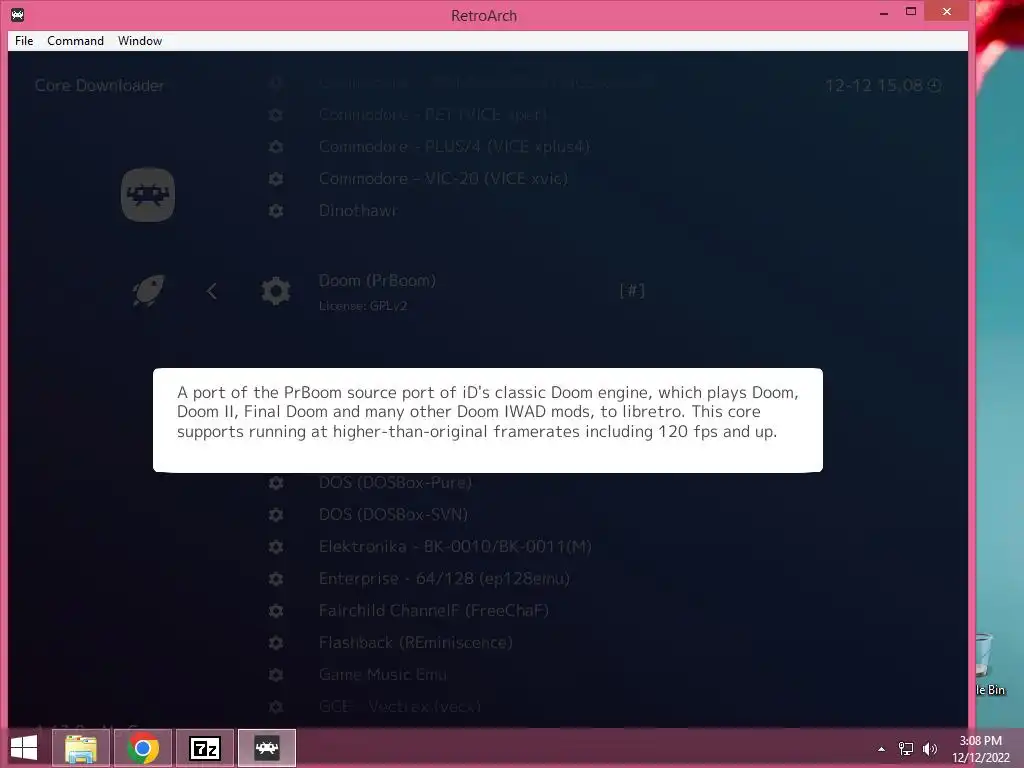
Task: Select DOS (DOSBox-Pure) core
Action: tap(395, 483)
